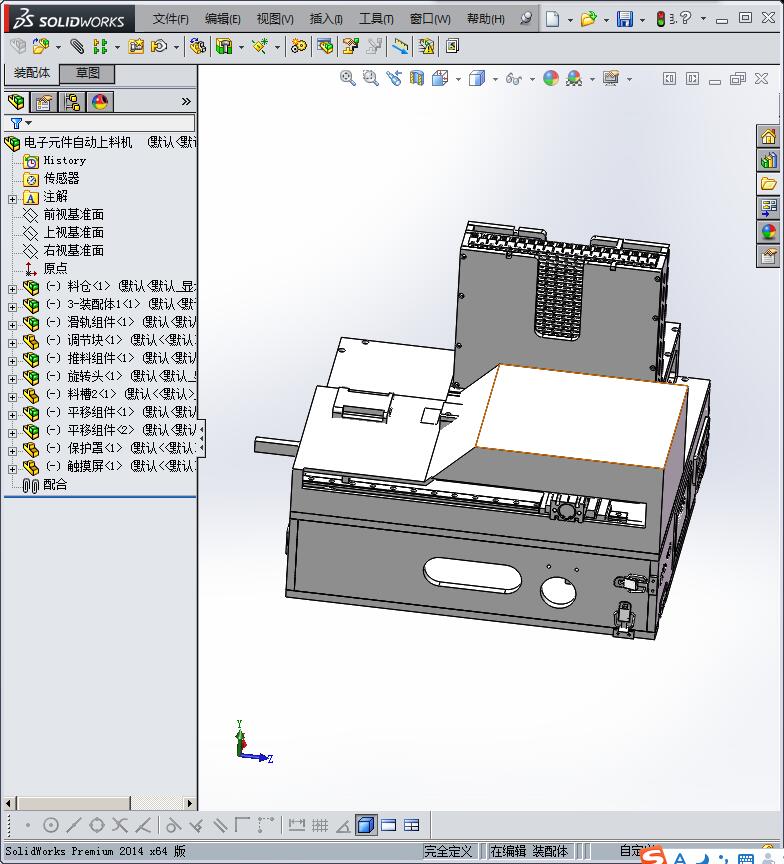Open the 视图(V) menu
This screenshot has width=784, height=864.
coord(275,19)
